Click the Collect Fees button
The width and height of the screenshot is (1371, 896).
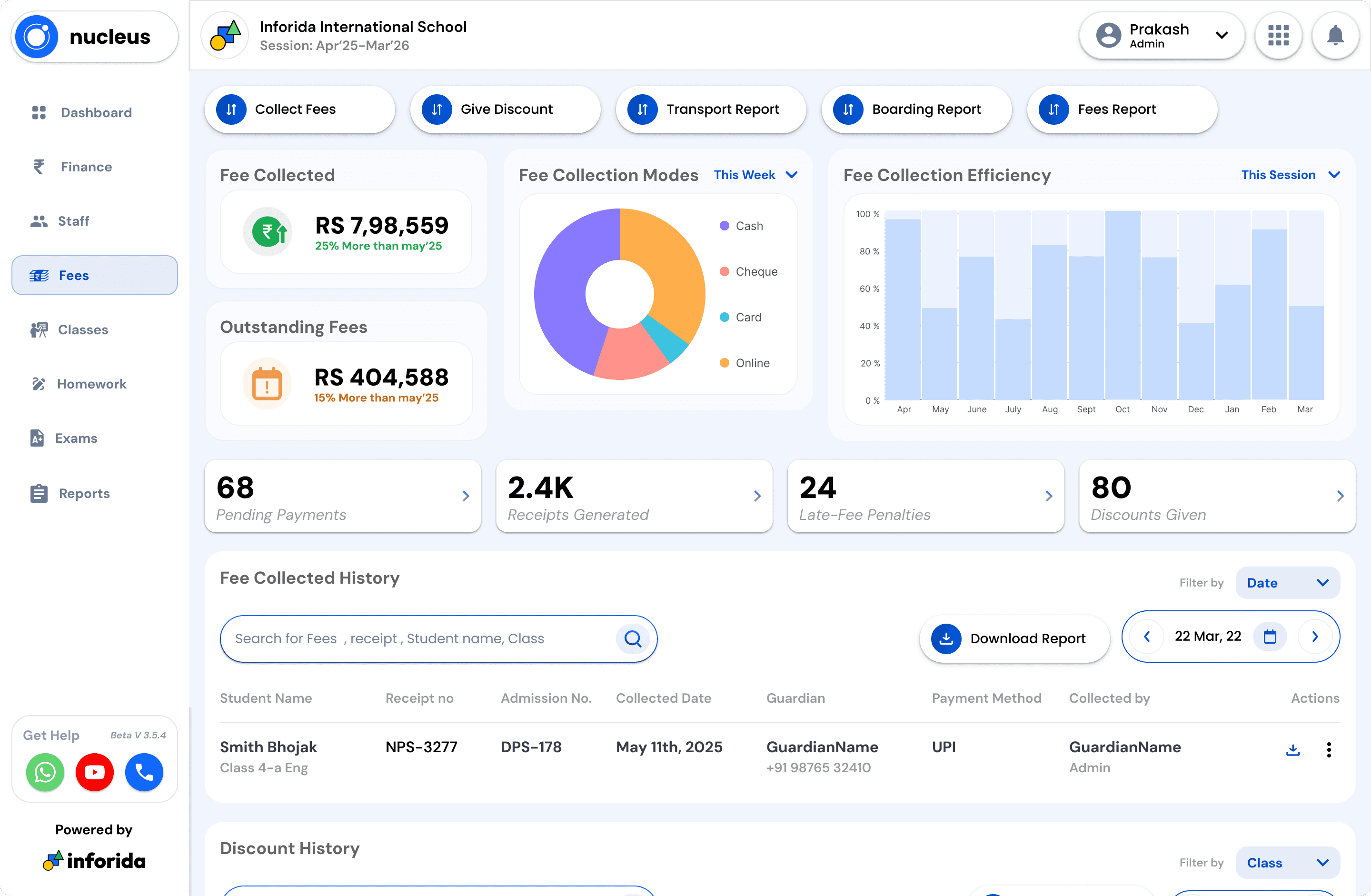click(299, 109)
